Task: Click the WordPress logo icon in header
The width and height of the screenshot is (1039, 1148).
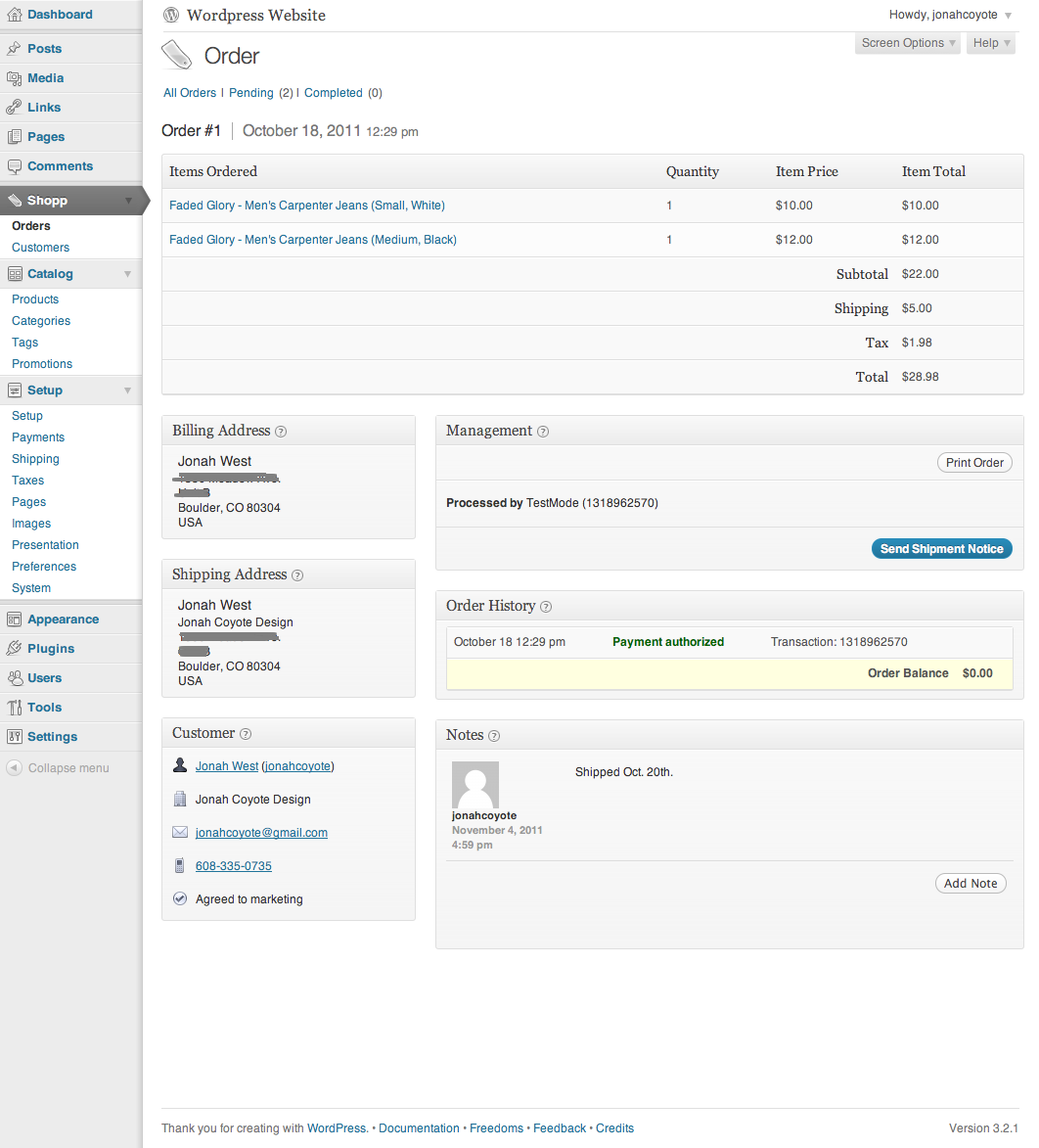Action: click(171, 15)
